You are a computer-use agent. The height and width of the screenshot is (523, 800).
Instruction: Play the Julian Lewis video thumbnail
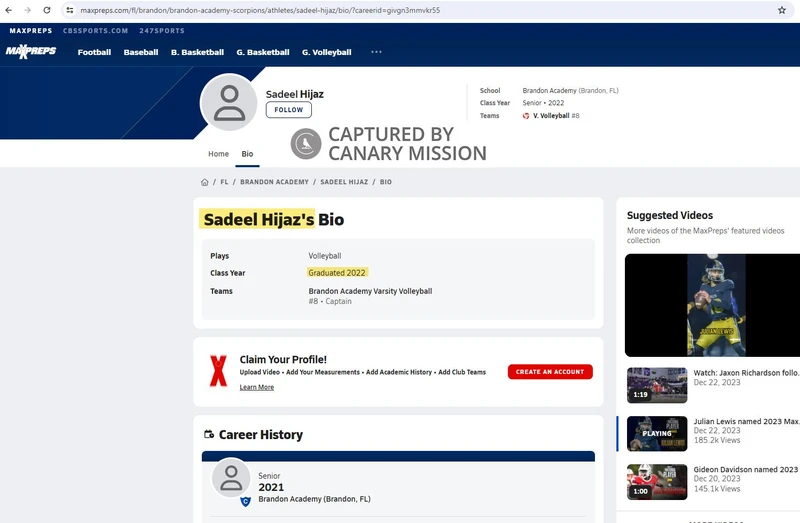pyautogui.click(x=657, y=433)
